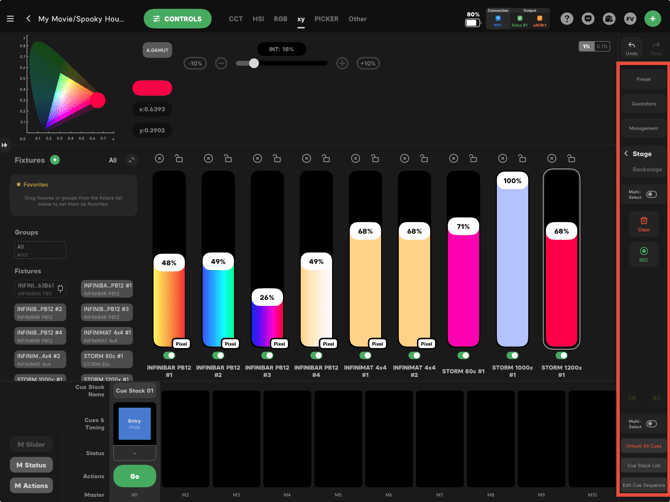Click the red Clear trash icon

[x=644, y=221]
